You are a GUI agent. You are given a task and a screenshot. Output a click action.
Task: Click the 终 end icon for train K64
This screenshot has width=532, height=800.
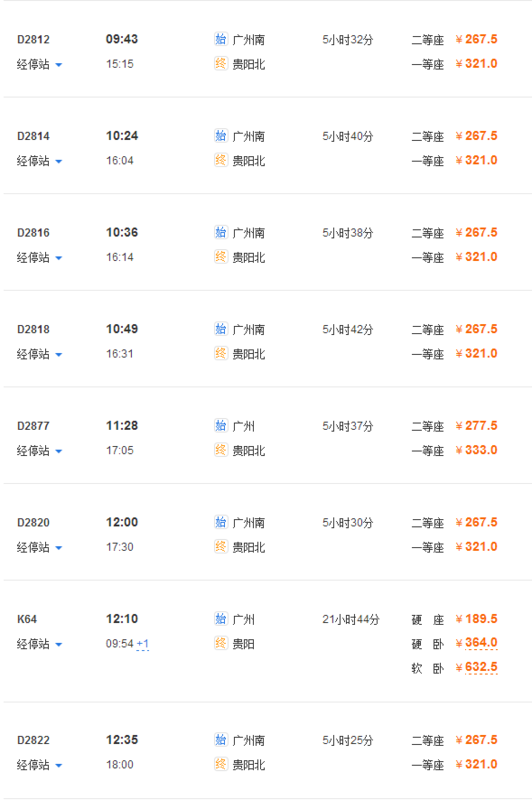tap(220, 643)
